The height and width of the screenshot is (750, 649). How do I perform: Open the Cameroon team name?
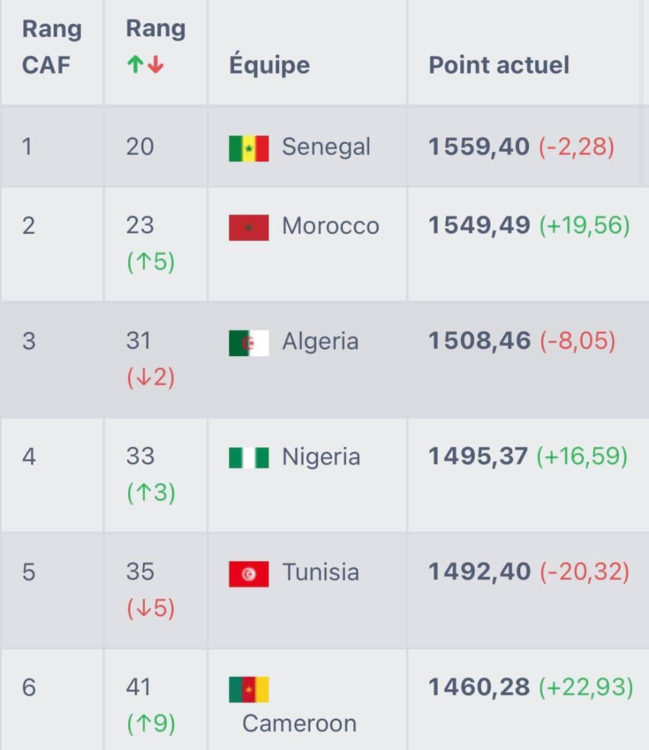click(299, 723)
